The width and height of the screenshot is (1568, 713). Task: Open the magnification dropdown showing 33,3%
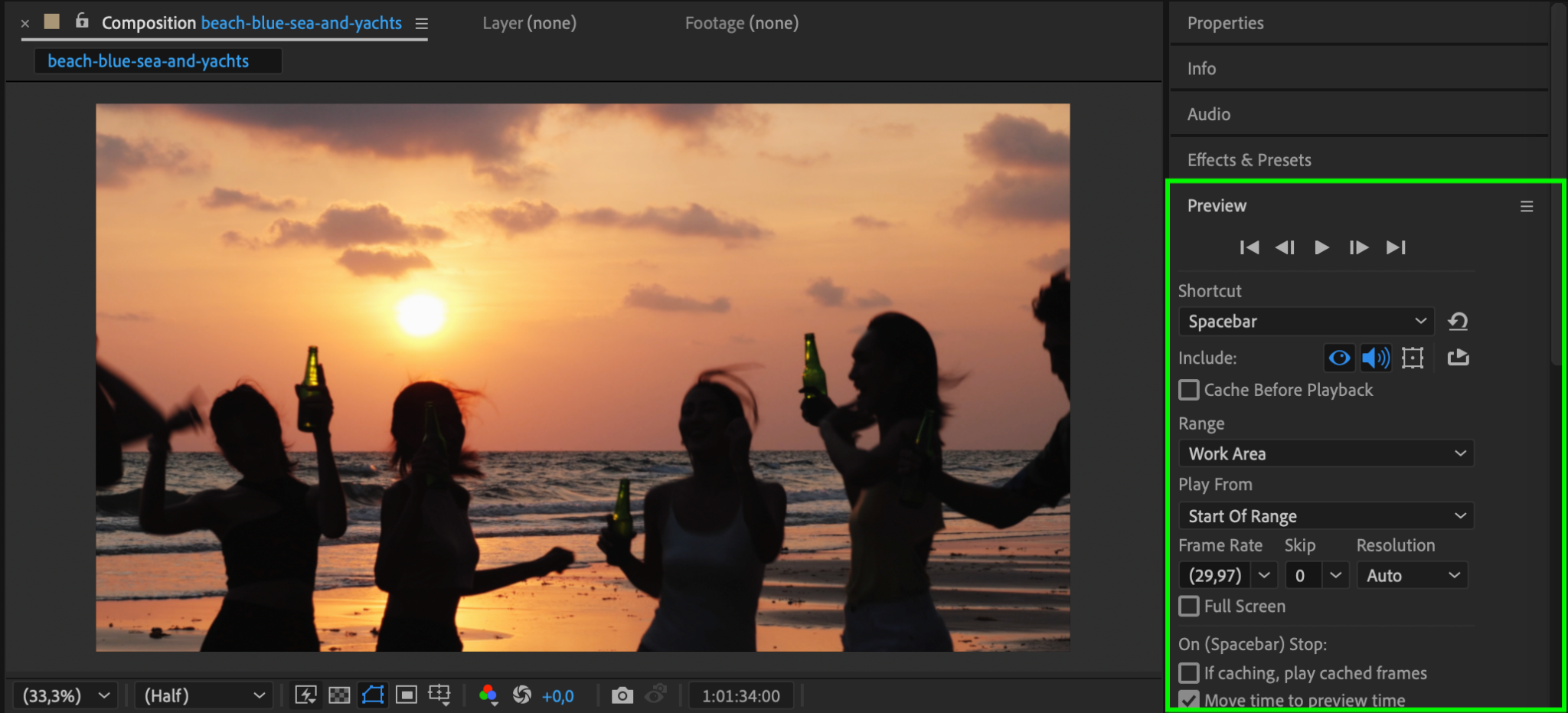[66, 695]
